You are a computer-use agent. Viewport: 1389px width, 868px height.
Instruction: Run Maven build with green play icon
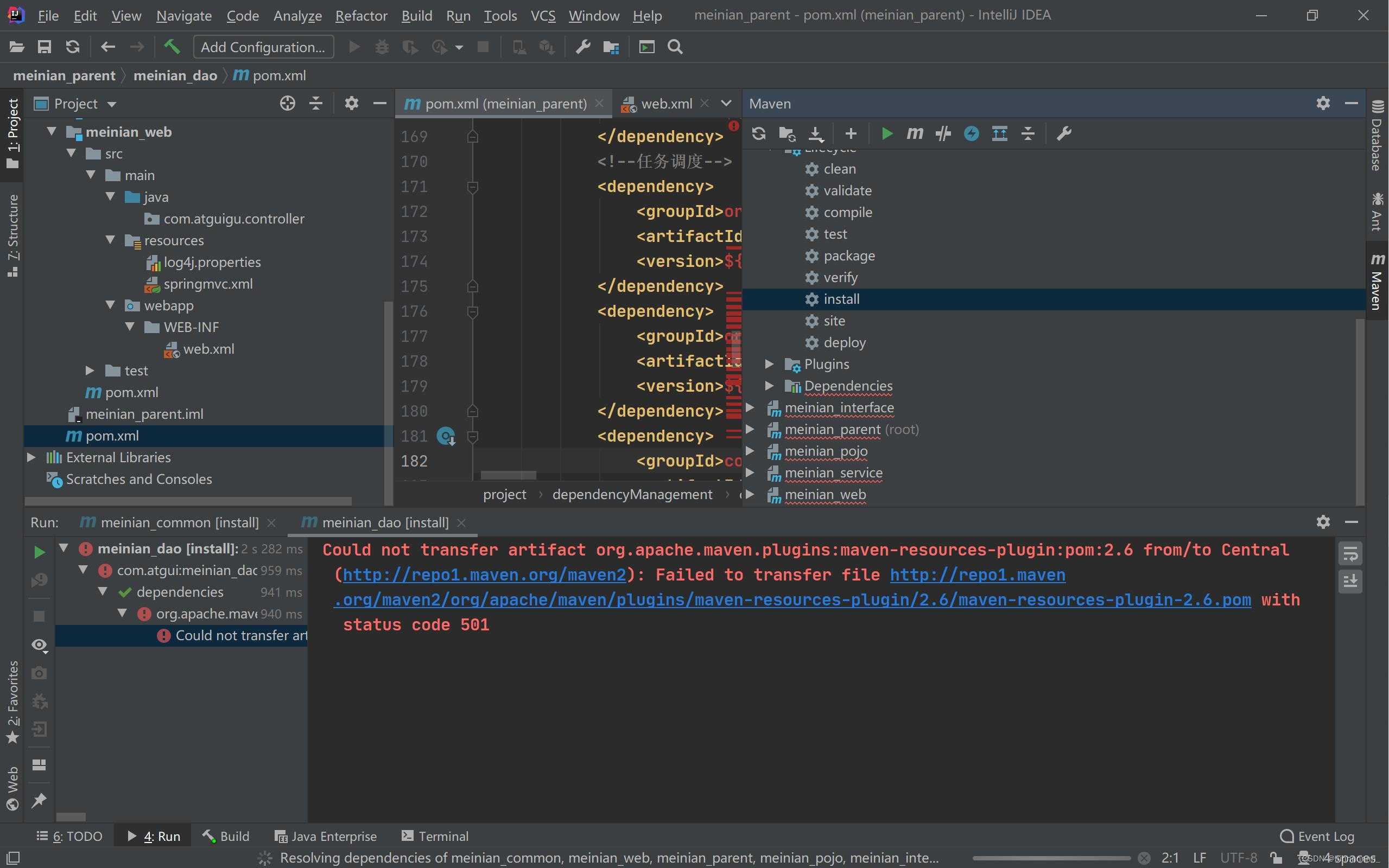point(886,134)
